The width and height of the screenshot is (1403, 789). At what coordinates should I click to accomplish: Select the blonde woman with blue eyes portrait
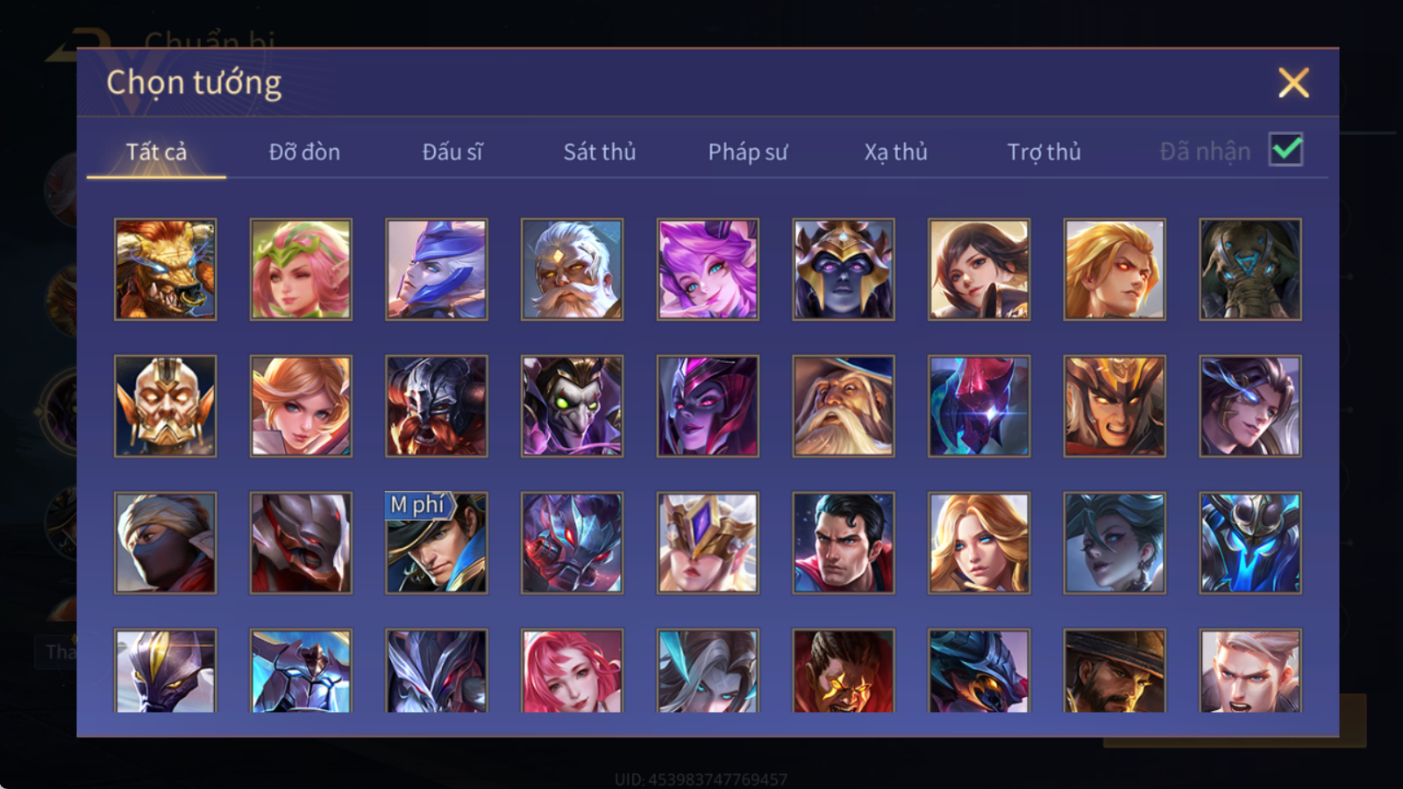pos(979,543)
